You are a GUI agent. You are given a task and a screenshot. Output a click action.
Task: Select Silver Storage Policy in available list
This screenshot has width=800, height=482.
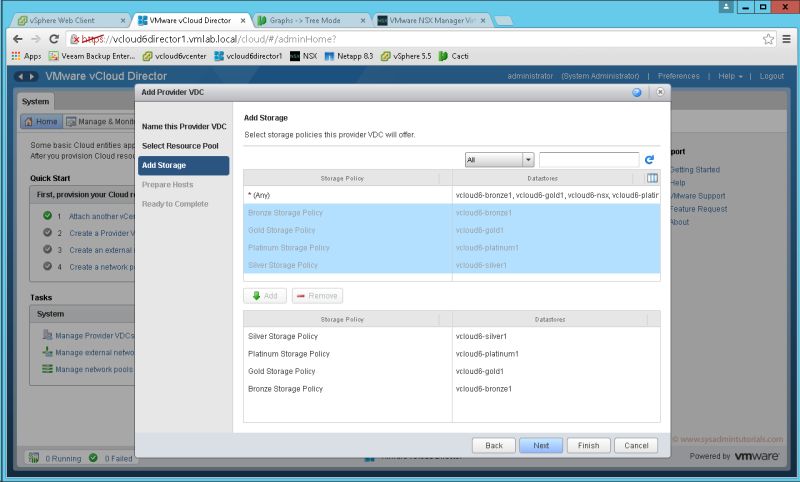452,265
